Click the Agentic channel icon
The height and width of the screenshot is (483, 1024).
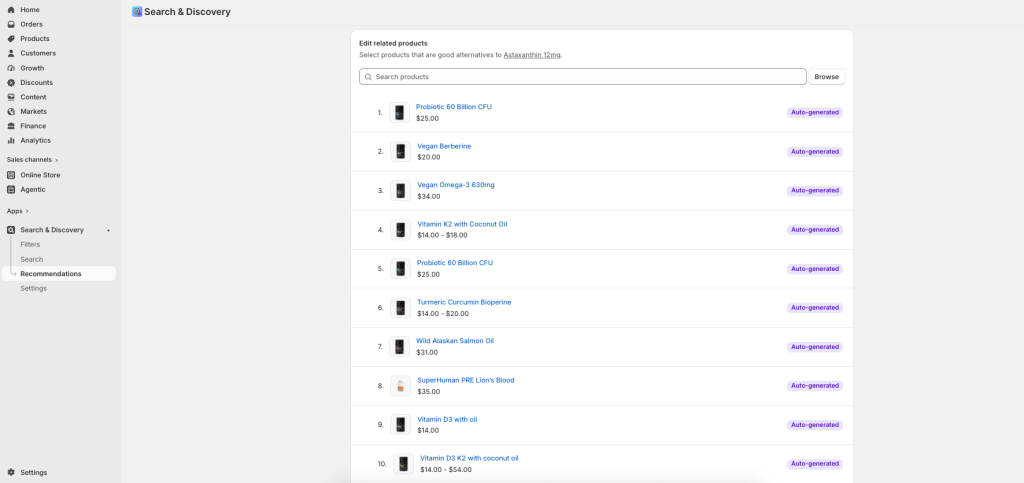[11, 189]
